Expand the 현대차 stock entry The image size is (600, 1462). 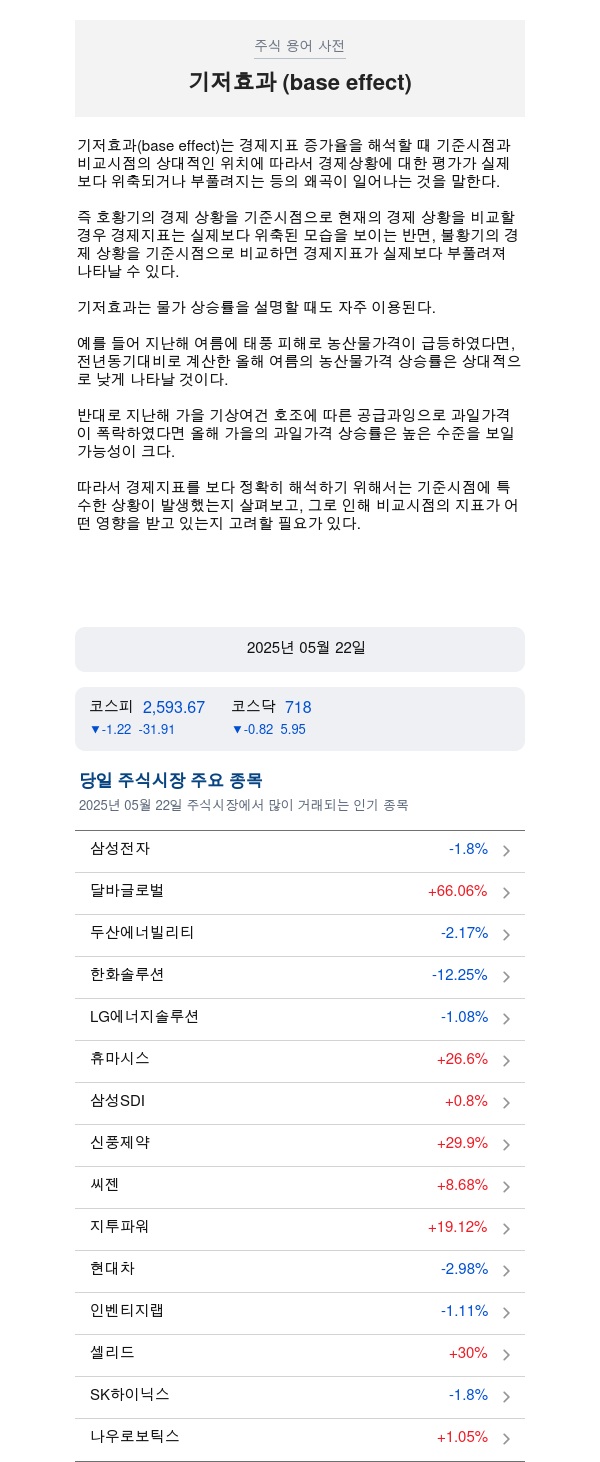click(x=300, y=1270)
